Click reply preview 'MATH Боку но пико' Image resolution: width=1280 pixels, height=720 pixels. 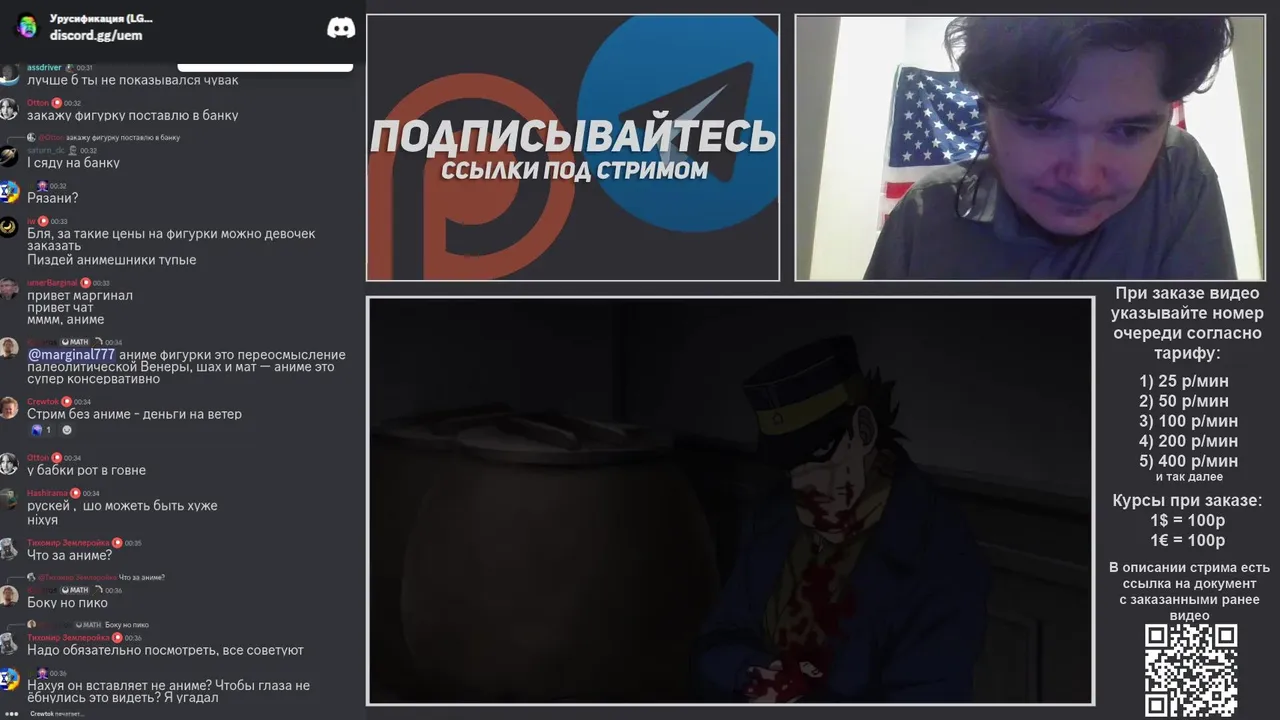click(89, 625)
